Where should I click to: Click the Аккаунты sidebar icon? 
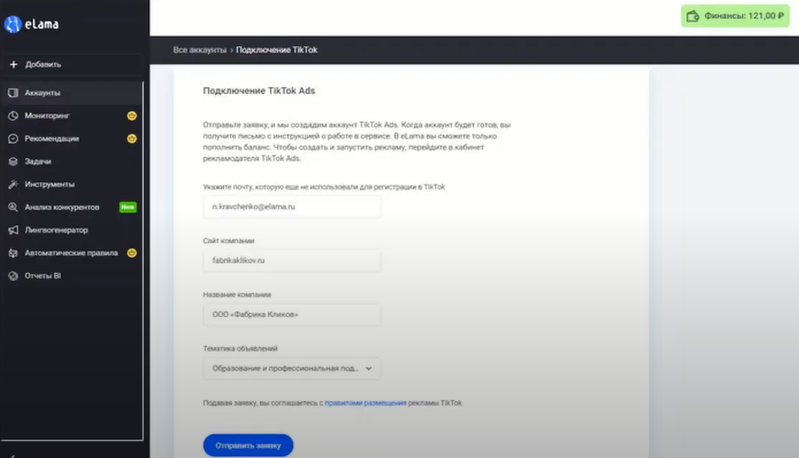13,93
